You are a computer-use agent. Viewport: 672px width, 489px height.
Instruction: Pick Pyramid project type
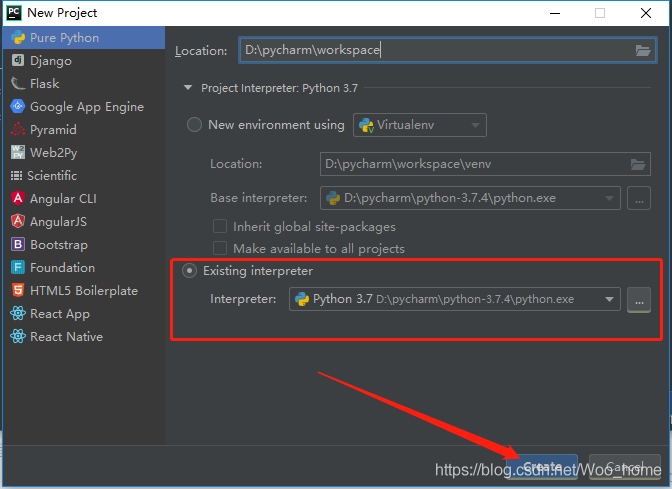click(84, 129)
